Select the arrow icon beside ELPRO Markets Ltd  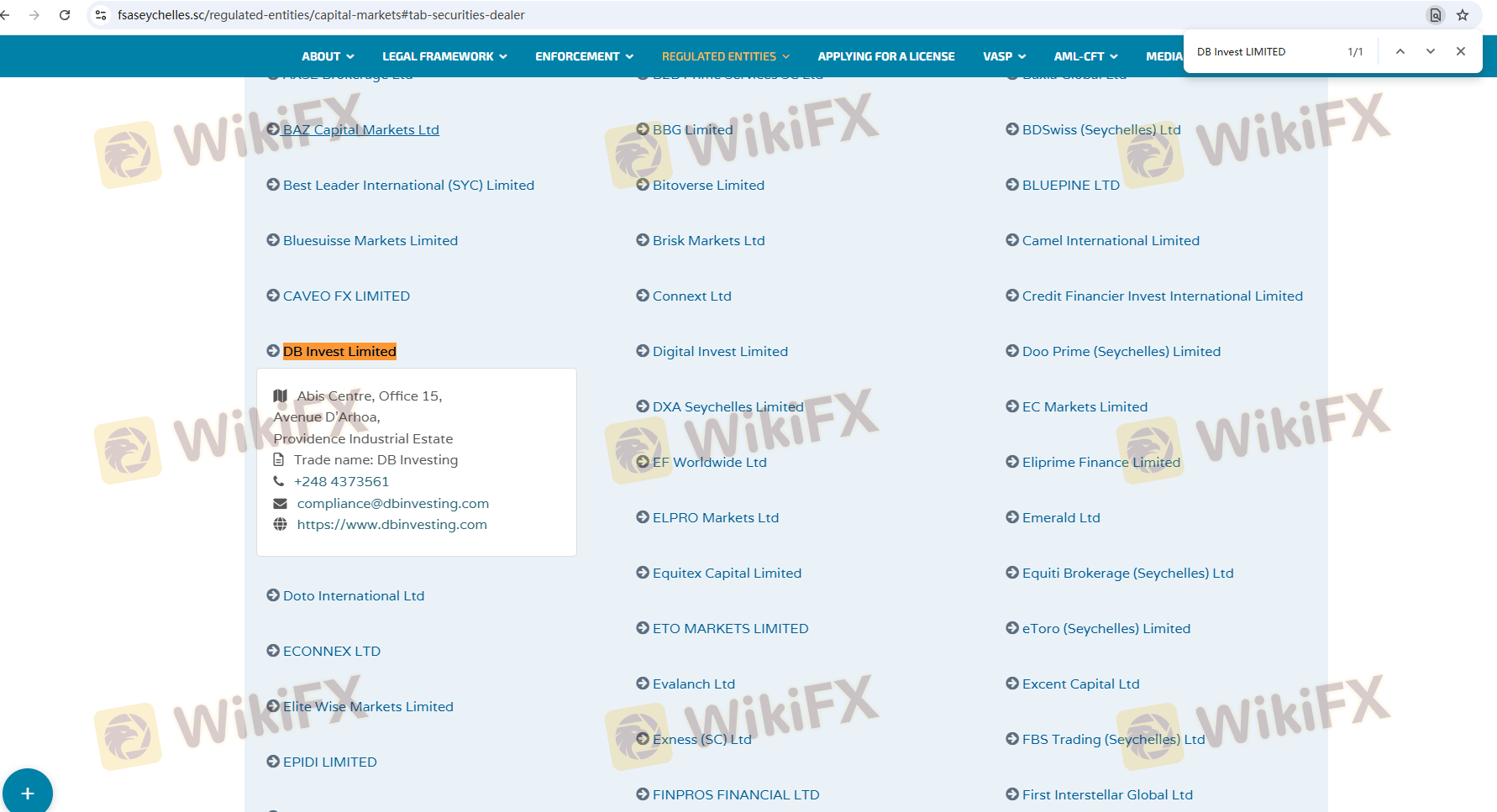coord(643,517)
